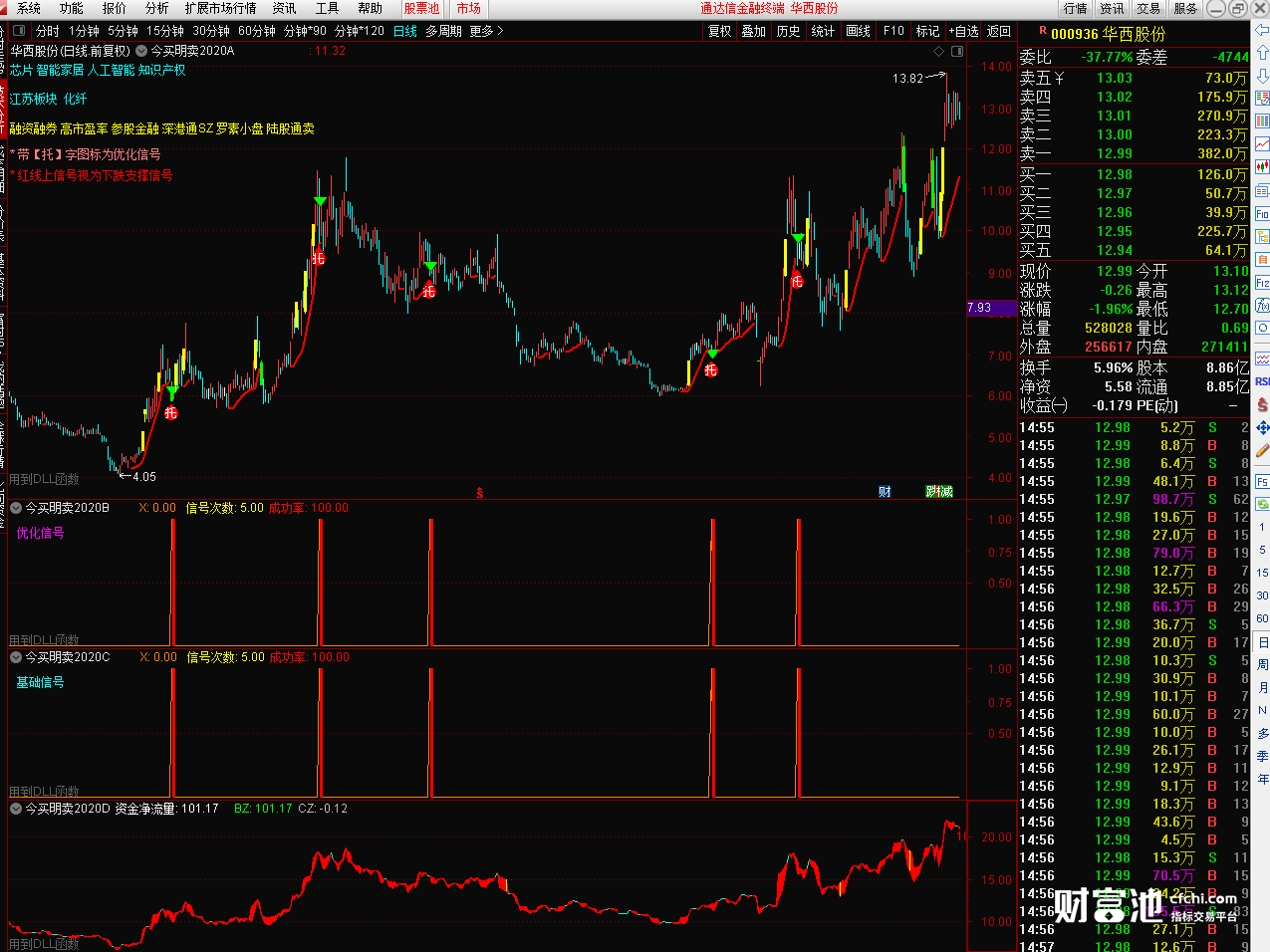Open the 扩展市场行情 menu

coord(220,8)
